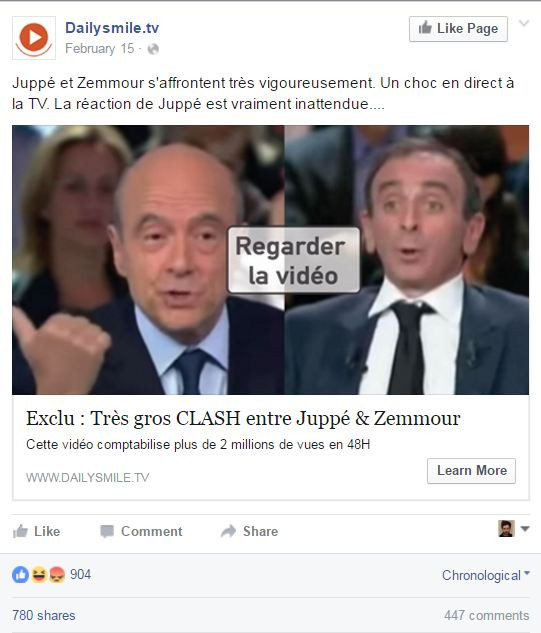The height and width of the screenshot is (633, 541).
Task: Click the Regarder la vidéo overlay button
Action: (x=294, y=260)
